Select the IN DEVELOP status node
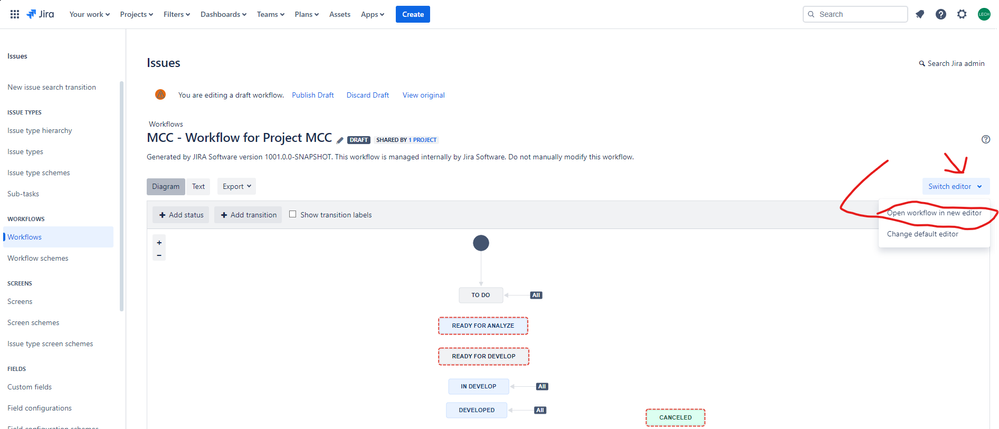999x429 pixels. point(478,386)
